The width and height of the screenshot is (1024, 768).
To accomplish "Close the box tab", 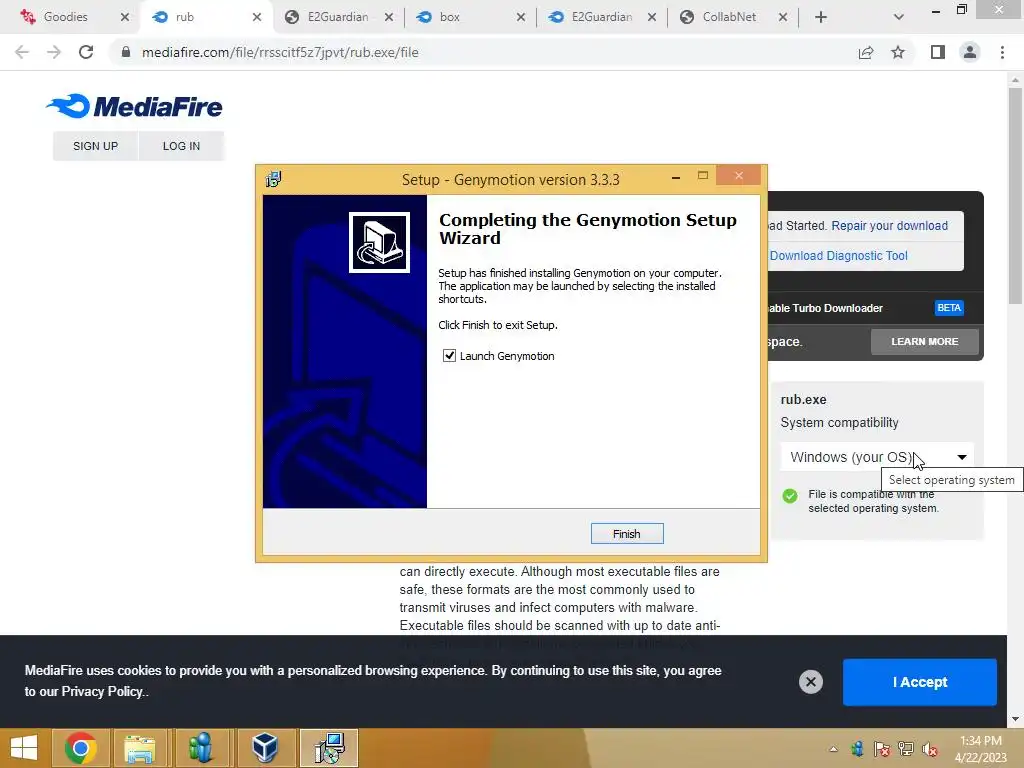I will (x=520, y=18).
